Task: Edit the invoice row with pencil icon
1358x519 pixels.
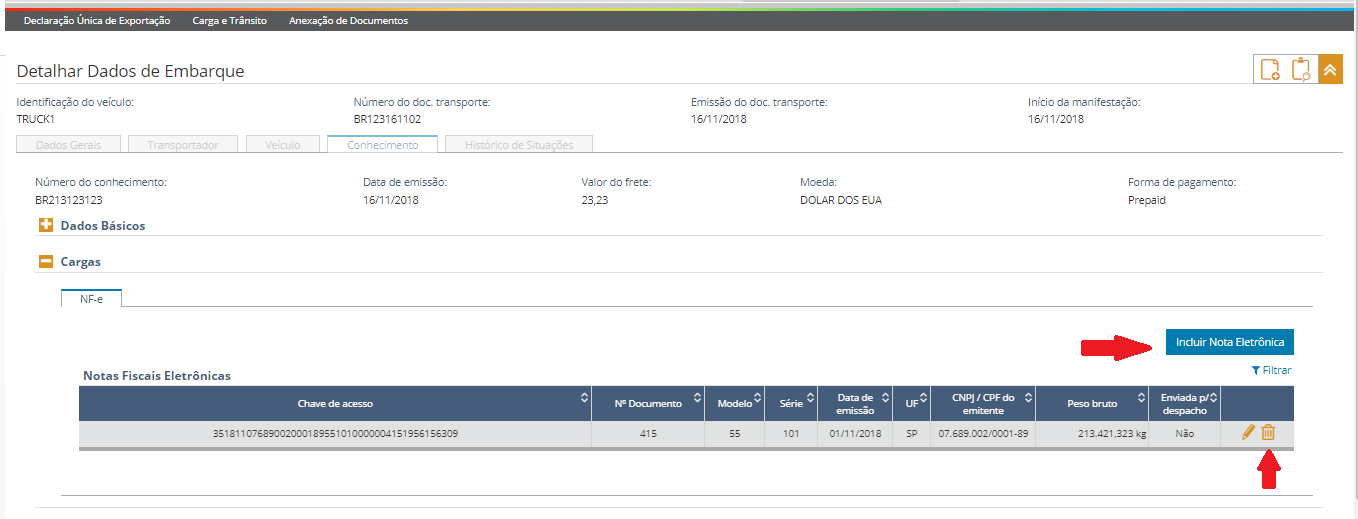Action: 1248,432
